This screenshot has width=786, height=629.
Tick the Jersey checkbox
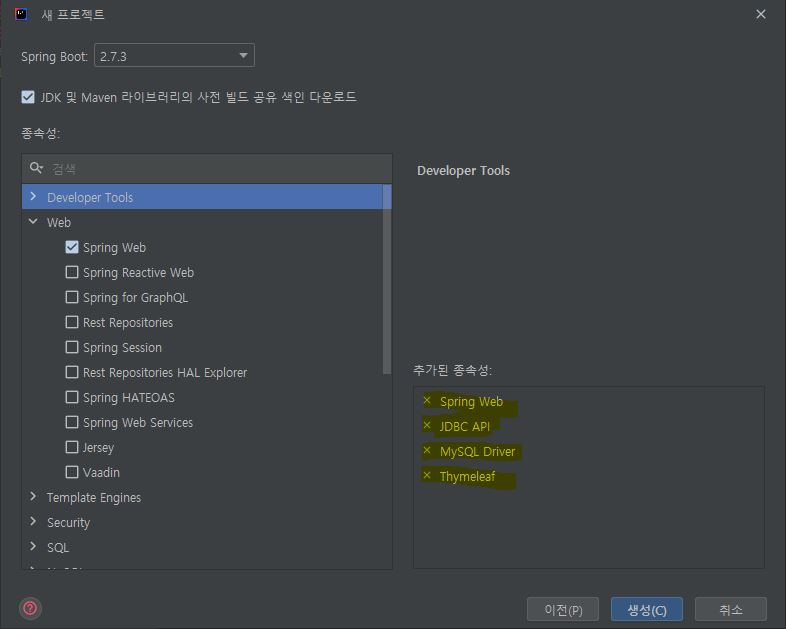point(72,447)
